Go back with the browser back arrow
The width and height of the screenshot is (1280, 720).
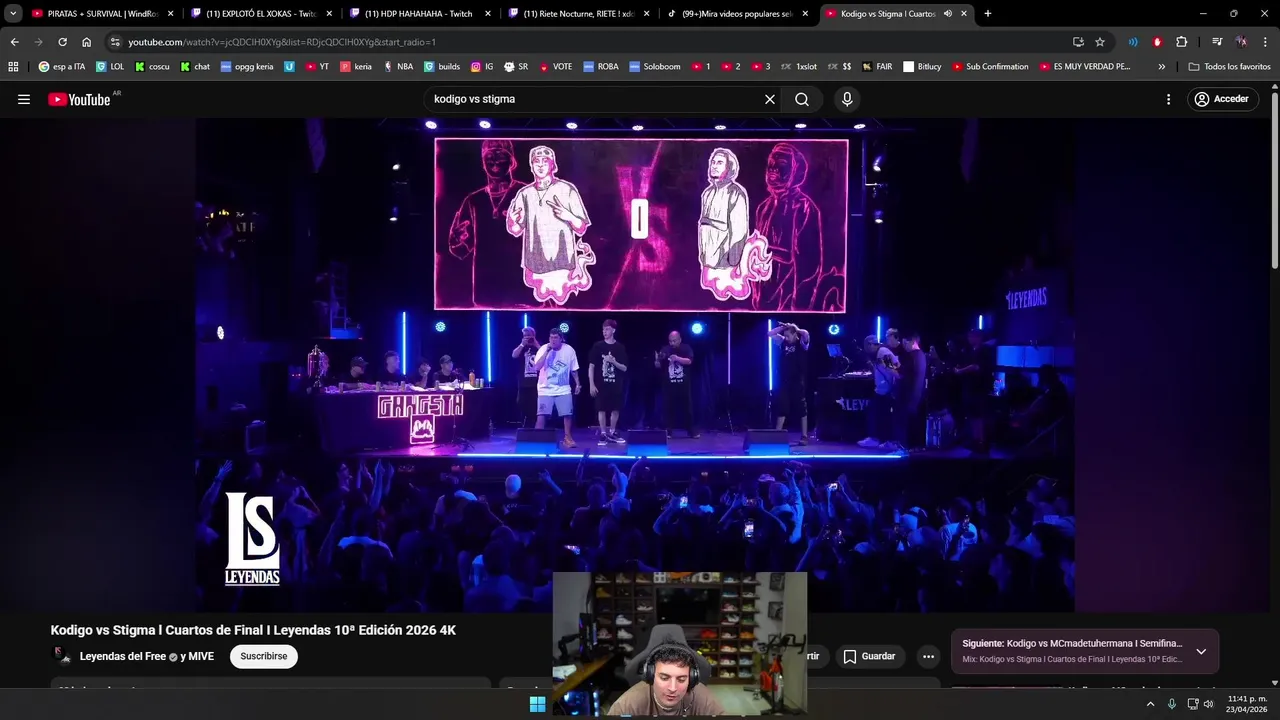[14, 42]
